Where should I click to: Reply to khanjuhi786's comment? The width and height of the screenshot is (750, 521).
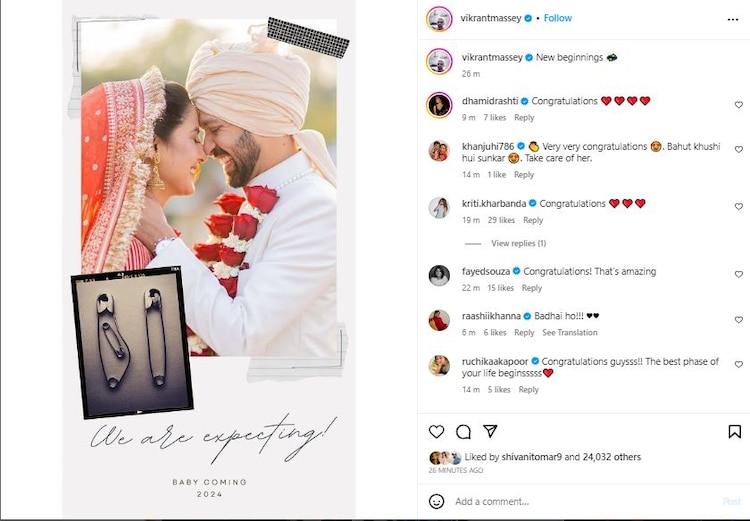click(524, 175)
